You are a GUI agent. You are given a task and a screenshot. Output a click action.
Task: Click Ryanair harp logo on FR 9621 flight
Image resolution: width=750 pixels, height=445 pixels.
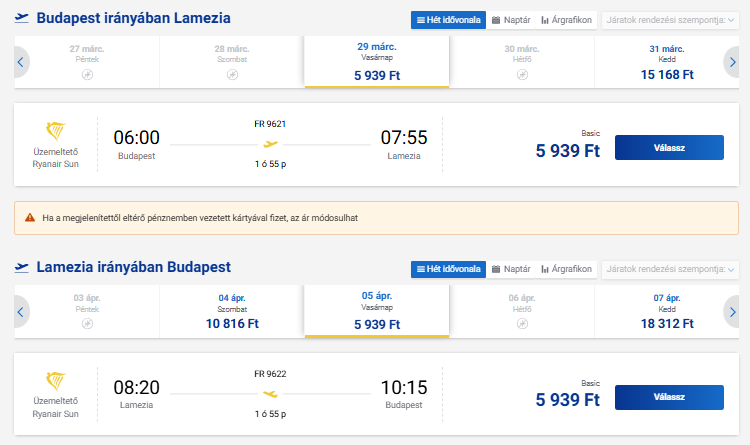[x=55, y=132]
